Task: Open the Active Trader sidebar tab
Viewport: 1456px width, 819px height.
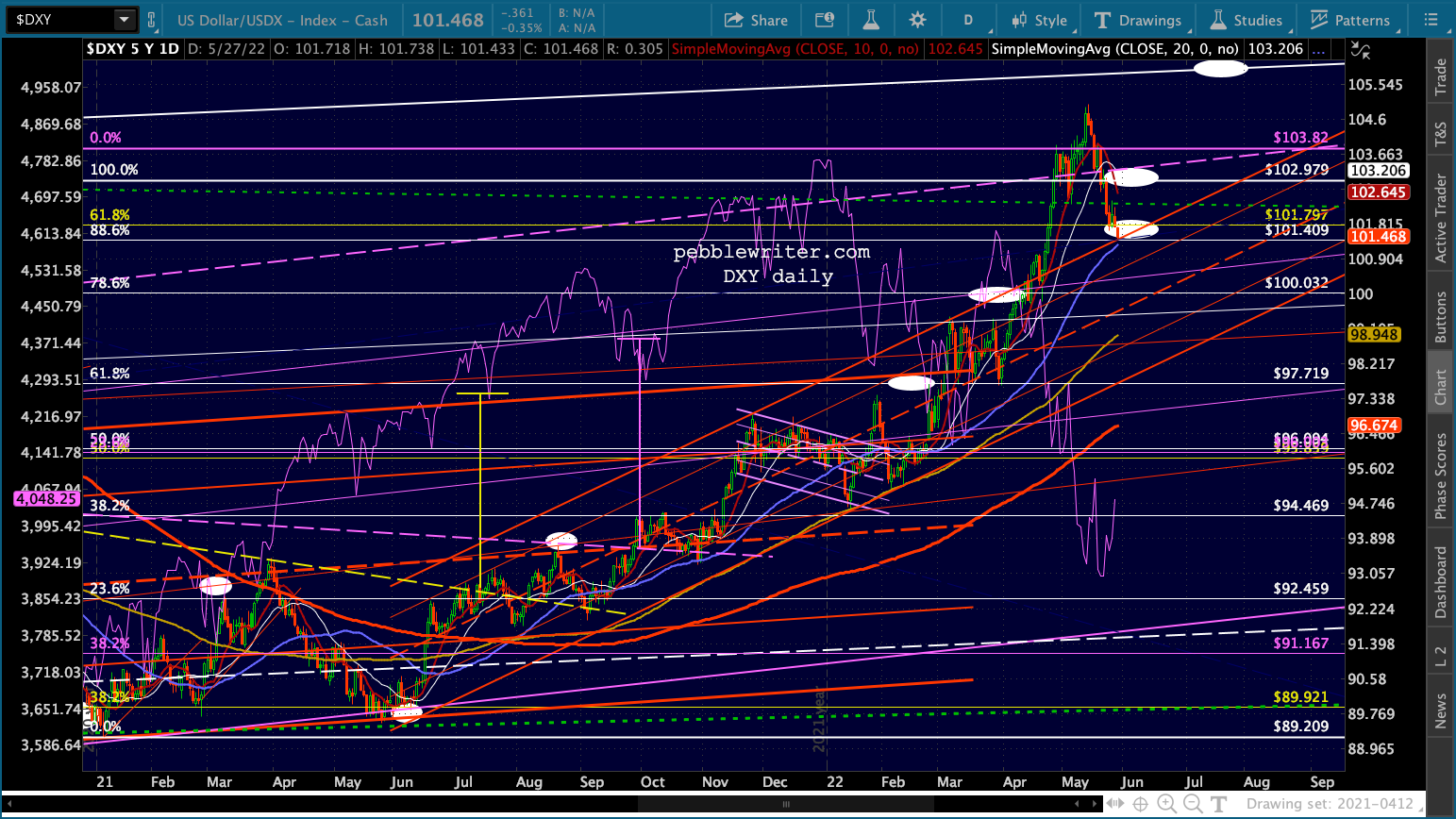Action: pos(1441,218)
